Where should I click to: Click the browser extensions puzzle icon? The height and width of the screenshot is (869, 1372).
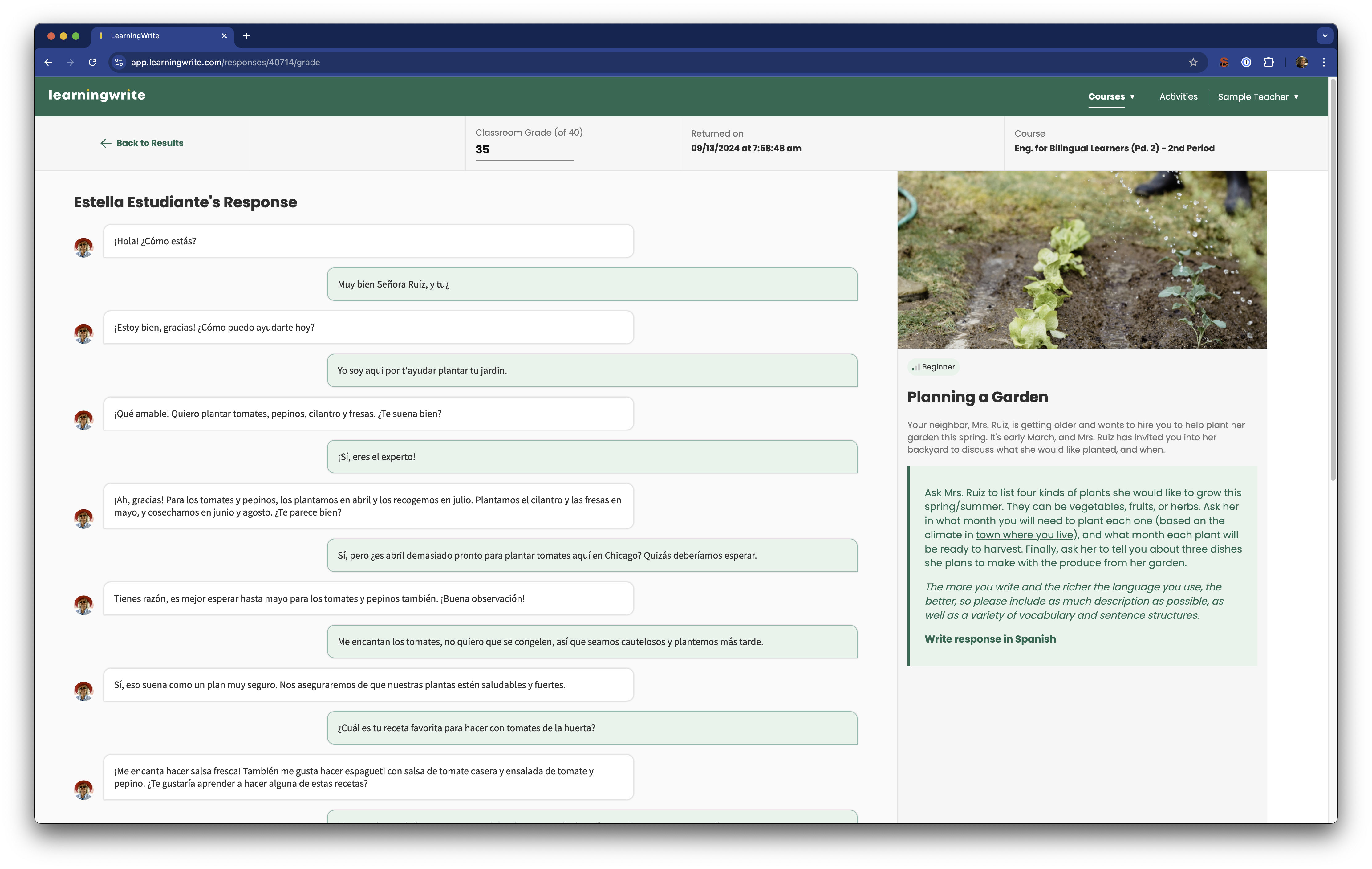tap(1269, 63)
